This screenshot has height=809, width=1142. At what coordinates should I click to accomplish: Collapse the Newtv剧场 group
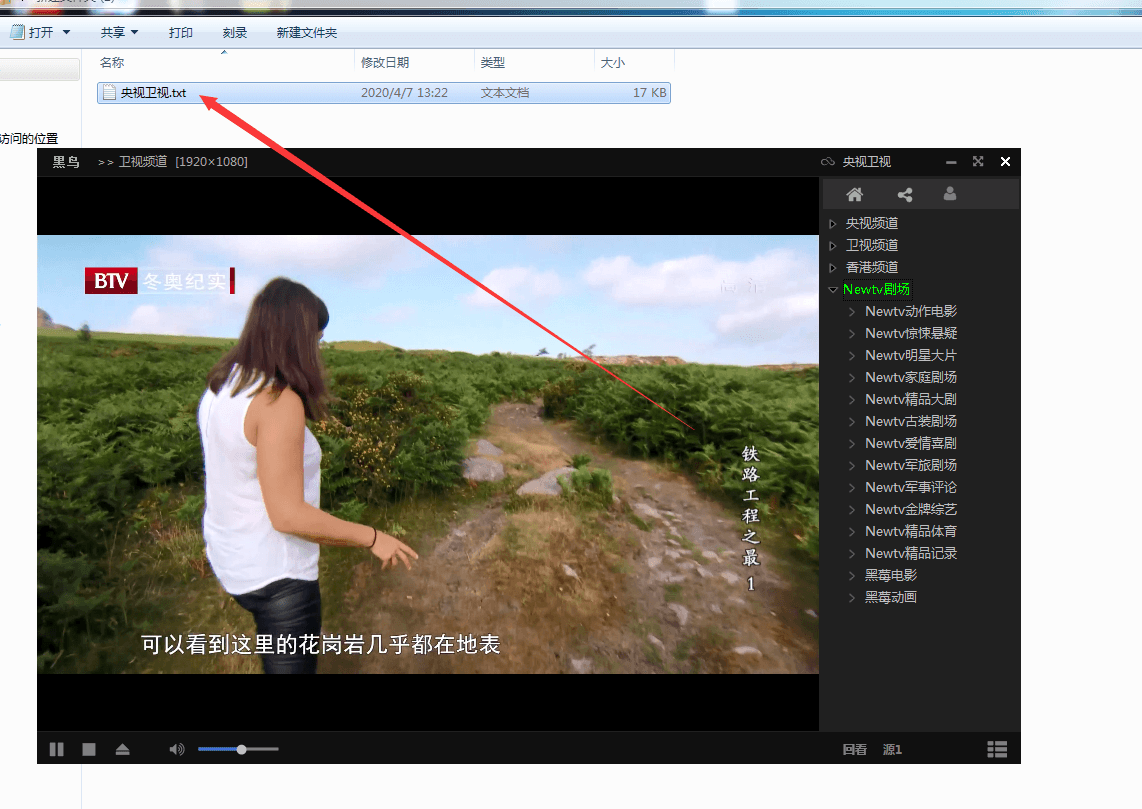pyautogui.click(x=833, y=290)
